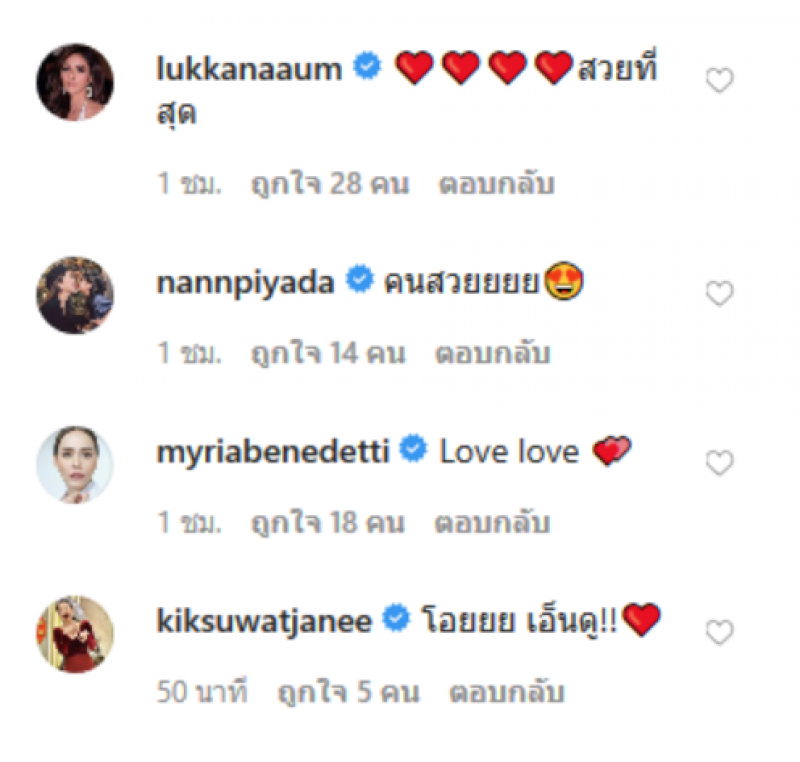
Task: Like nannpiyada's comment with heart icon
Action: (x=719, y=293)
